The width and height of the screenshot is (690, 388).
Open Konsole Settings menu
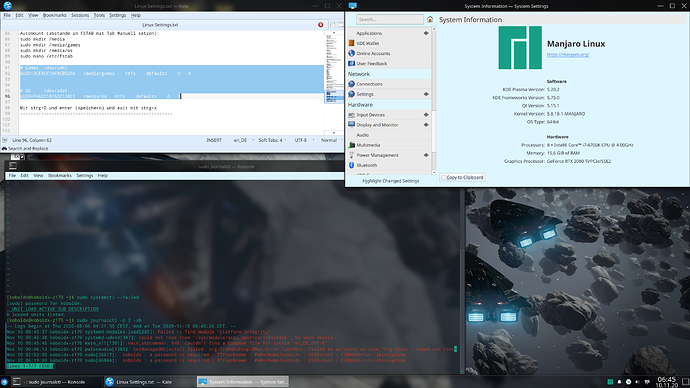[x=84, y=176]
